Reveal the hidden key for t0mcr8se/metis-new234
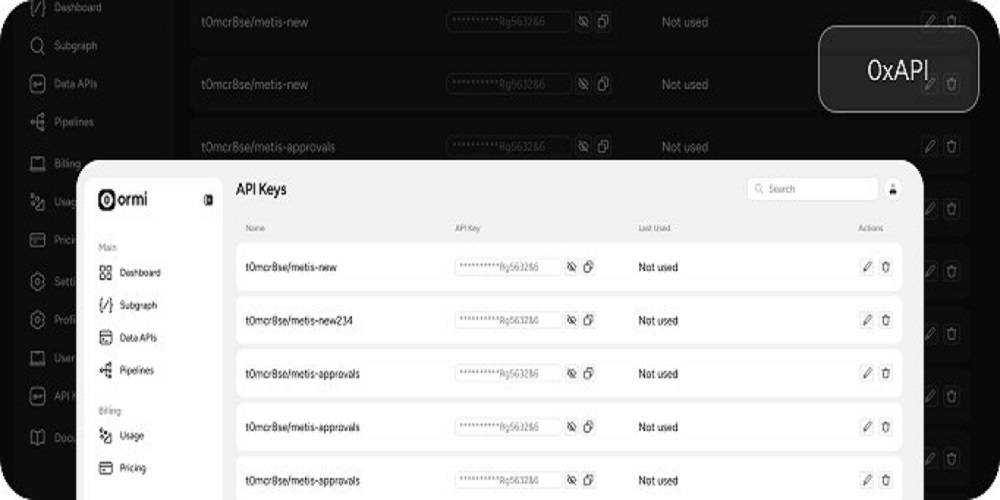The image size is (1000, 500). 571,320
